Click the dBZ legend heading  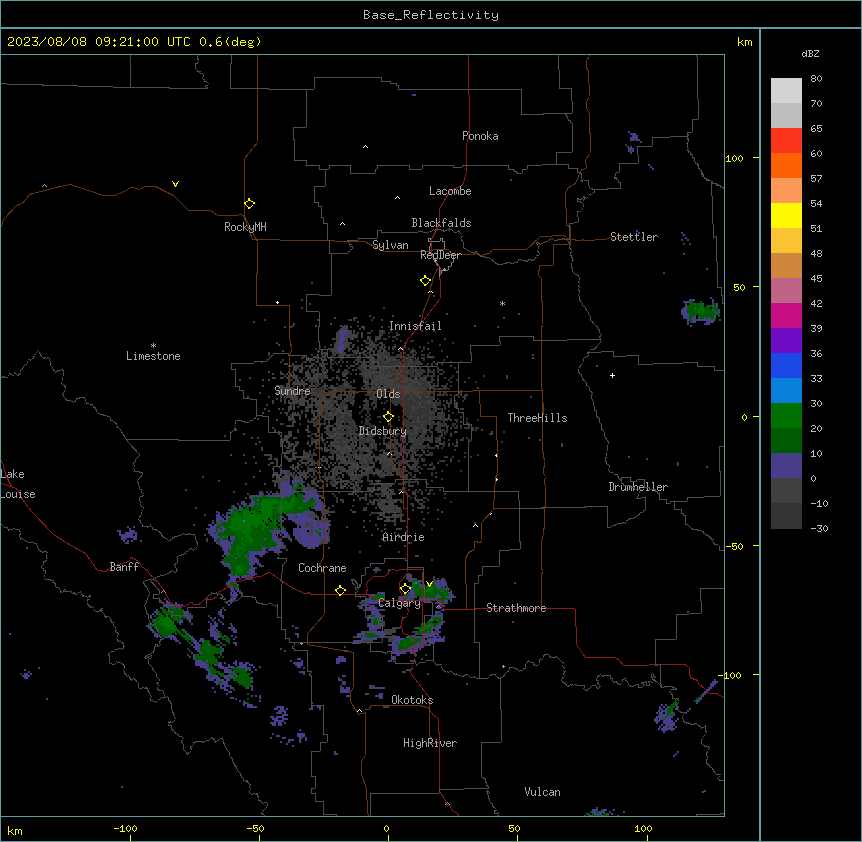[810, 53]
